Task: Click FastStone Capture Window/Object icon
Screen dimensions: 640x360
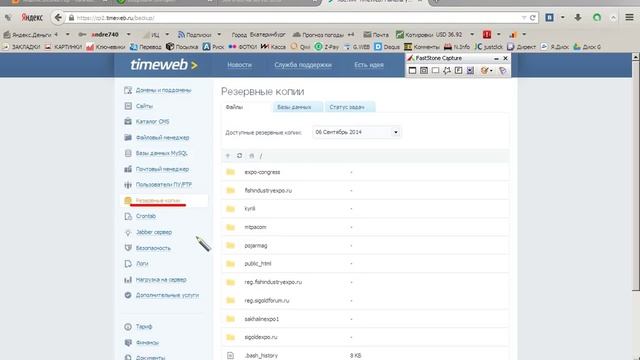Action: click(424, 71)
